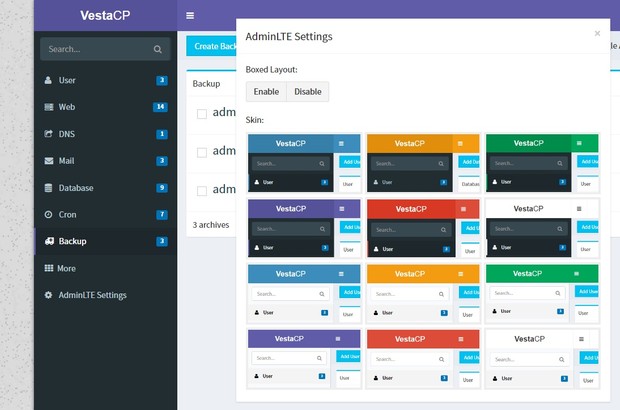This screenshot has width=620, height=410.
Task: Check the second backup archive checkbox
Action: [202, 153]
